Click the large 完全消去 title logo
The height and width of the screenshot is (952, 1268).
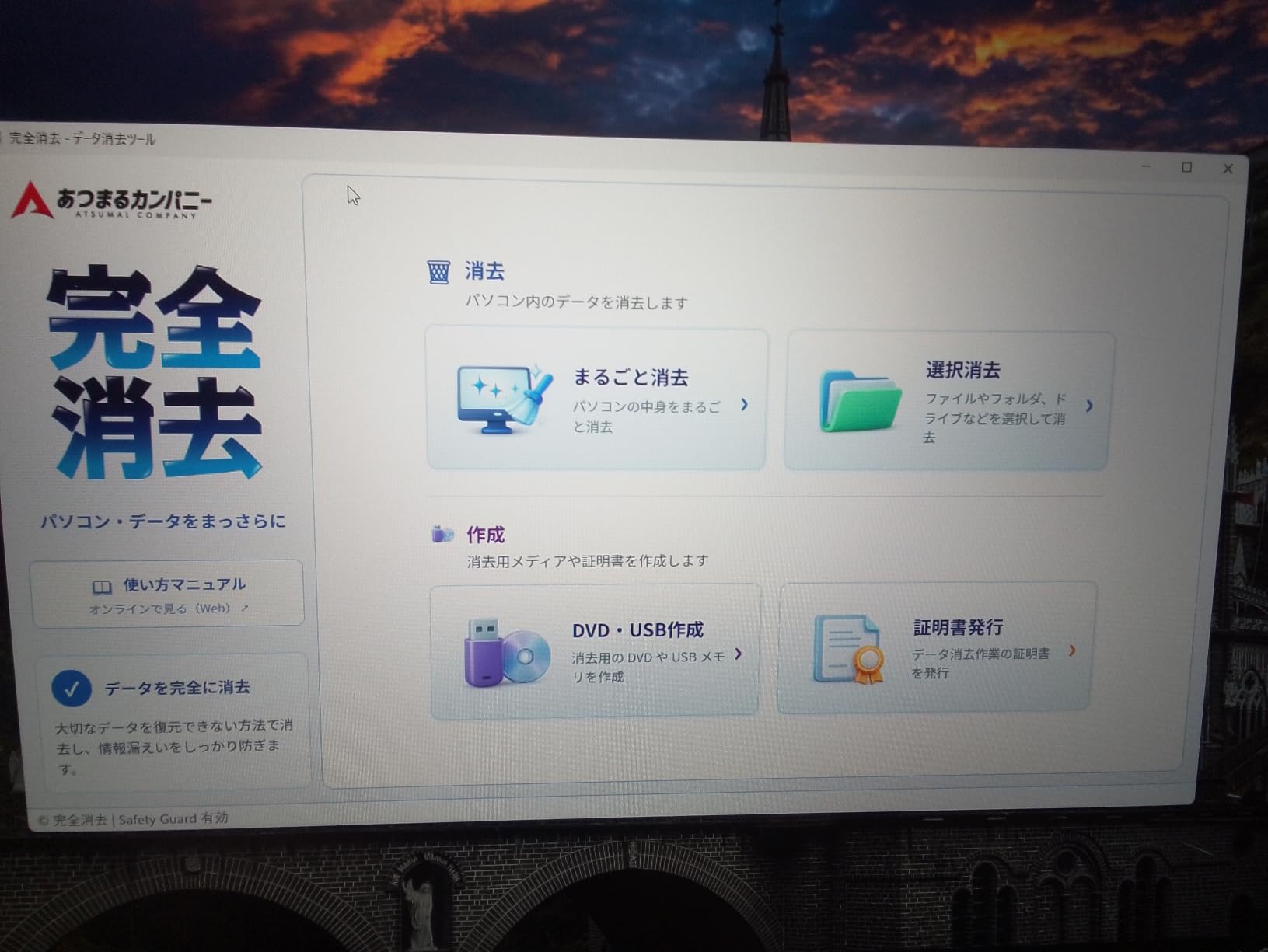pyautogui.click(x=155, y=372)
